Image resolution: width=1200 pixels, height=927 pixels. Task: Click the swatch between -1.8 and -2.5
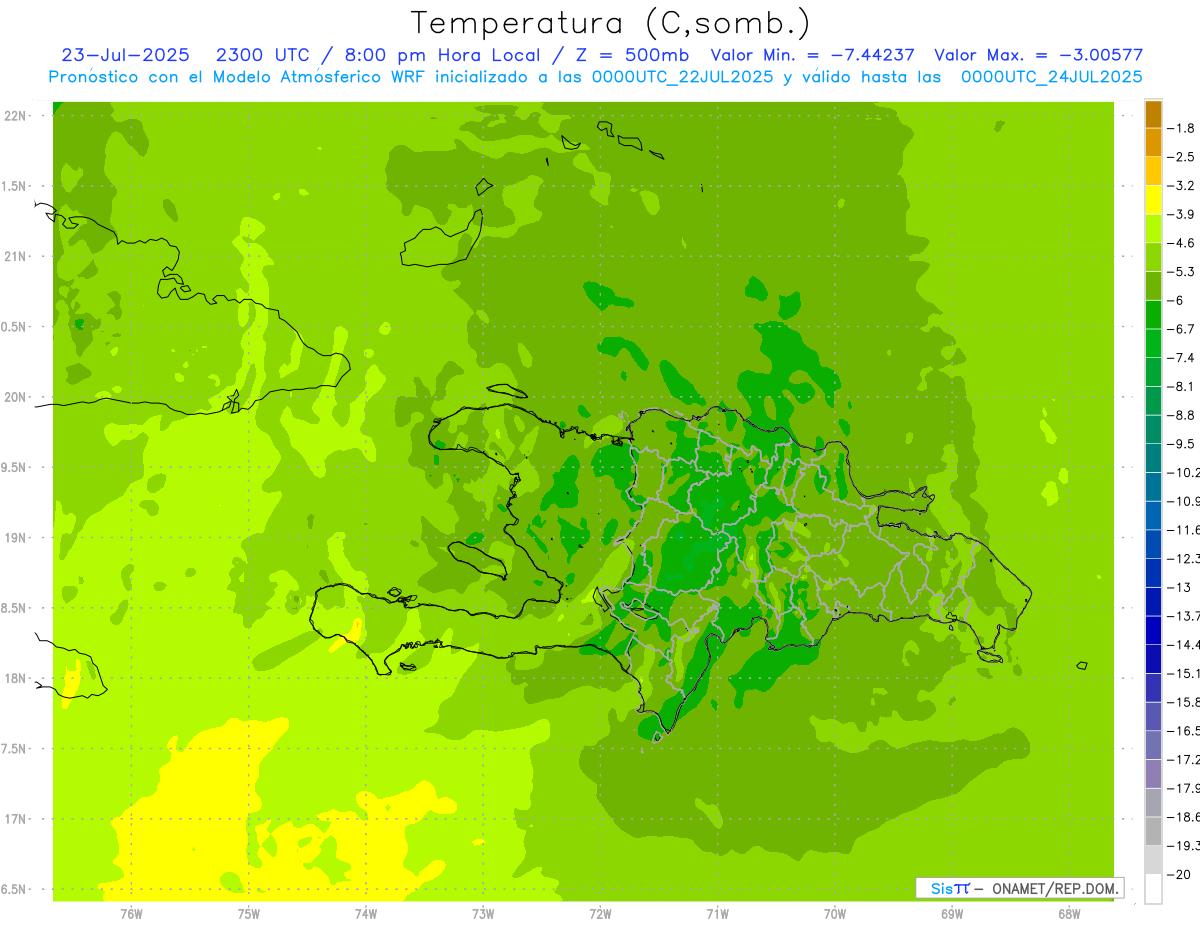pos(1153,142)
